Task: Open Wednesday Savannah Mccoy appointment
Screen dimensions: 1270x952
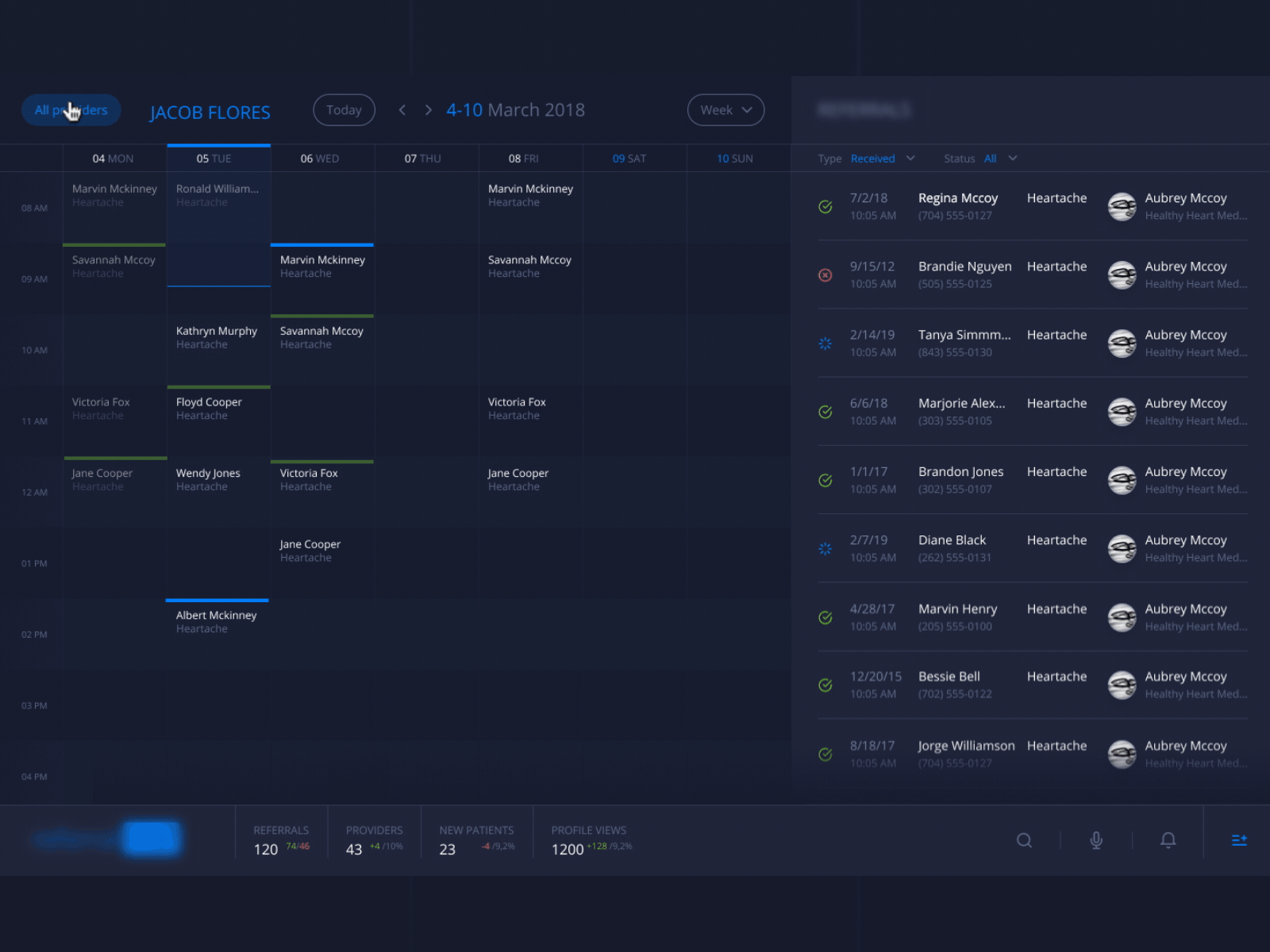Action: [x=322, y=350]
